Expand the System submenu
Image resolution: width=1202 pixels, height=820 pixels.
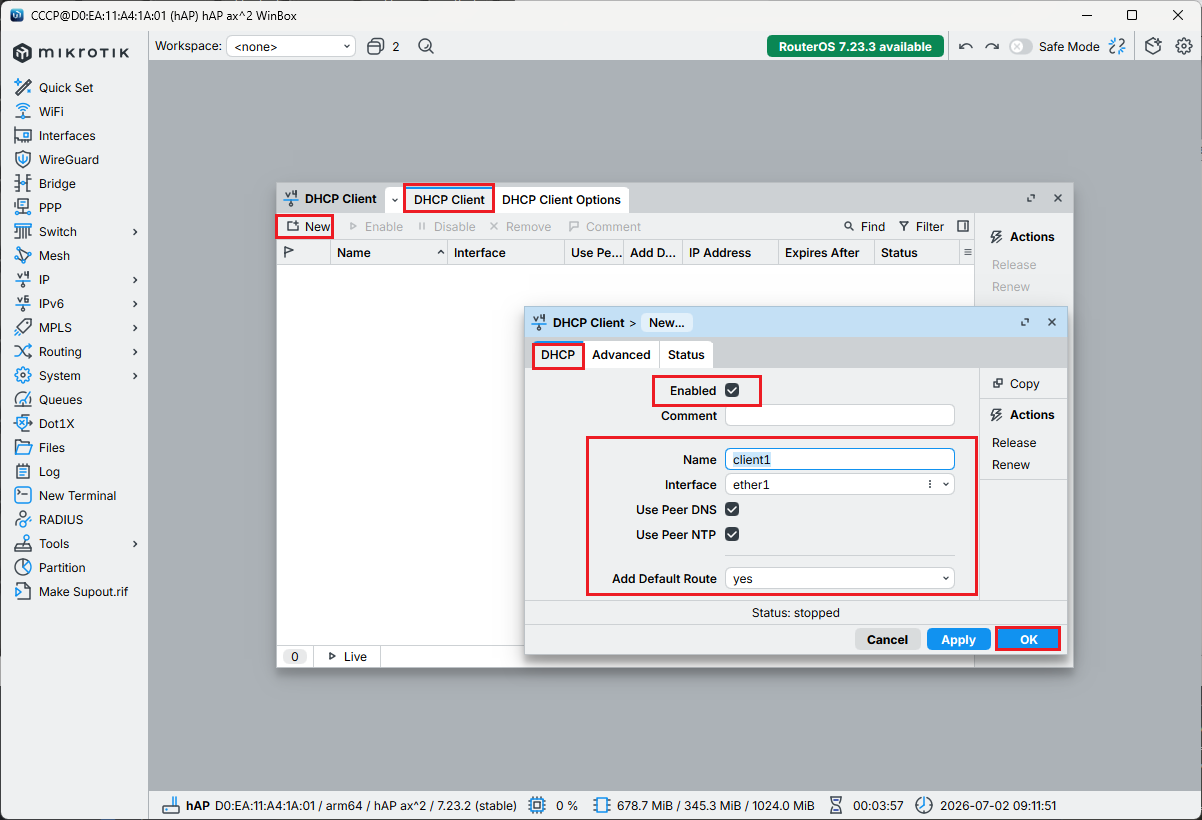click(x=135, y=375)
